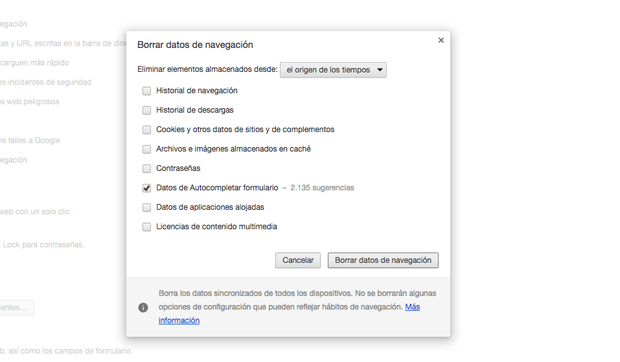Uncheck Datos de Autocompletar formulario
This screenshot has width=620, height=362.
click(147, 188)
